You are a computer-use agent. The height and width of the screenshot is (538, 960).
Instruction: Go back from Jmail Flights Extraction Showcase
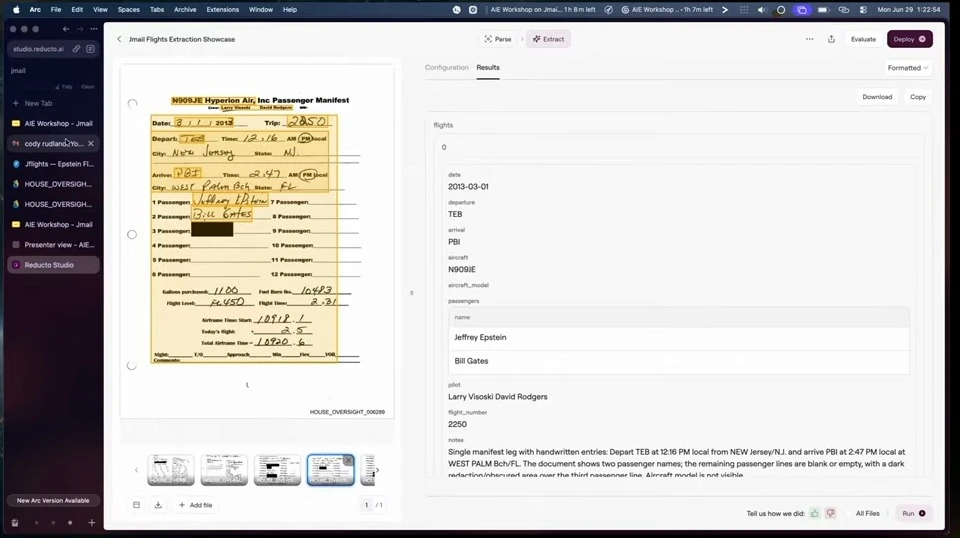tap(119, 39)
